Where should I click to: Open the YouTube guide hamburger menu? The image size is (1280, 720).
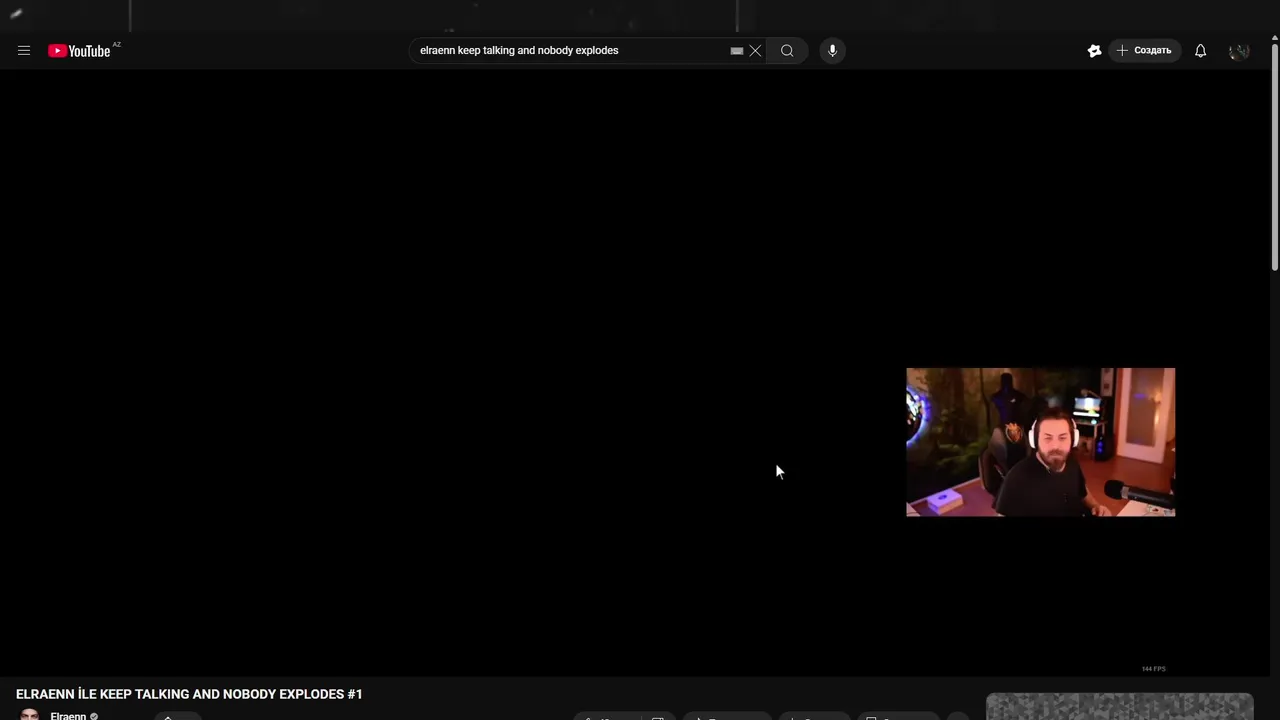pos(24,51)
